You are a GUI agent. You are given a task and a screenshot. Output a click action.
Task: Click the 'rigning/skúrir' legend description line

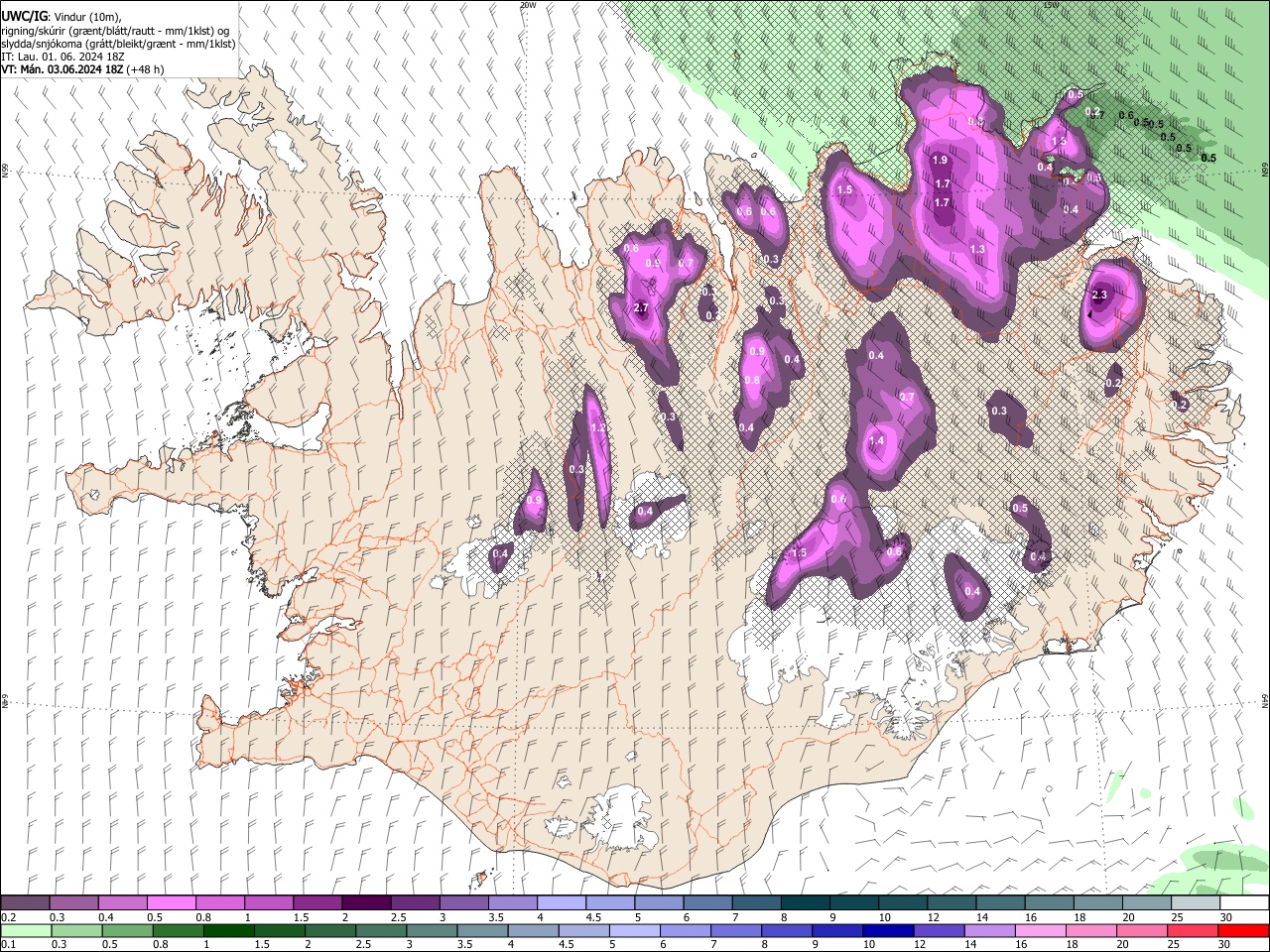(117, 31)
